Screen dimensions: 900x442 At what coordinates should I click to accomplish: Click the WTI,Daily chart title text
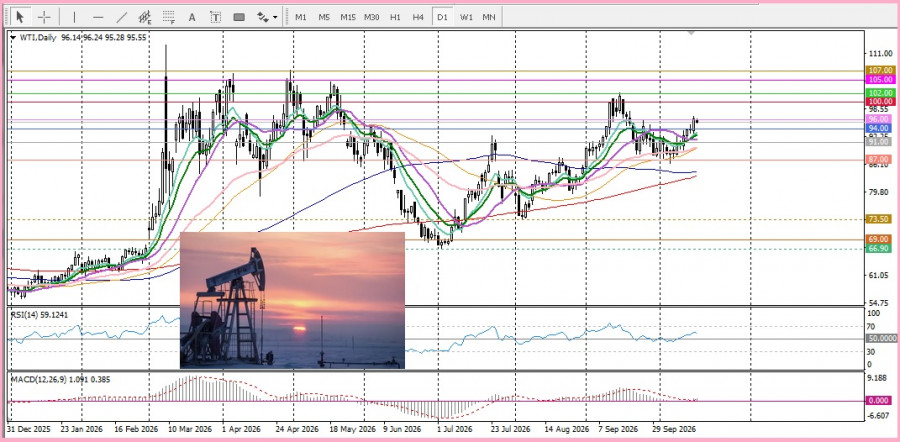(x=38, y=37)
